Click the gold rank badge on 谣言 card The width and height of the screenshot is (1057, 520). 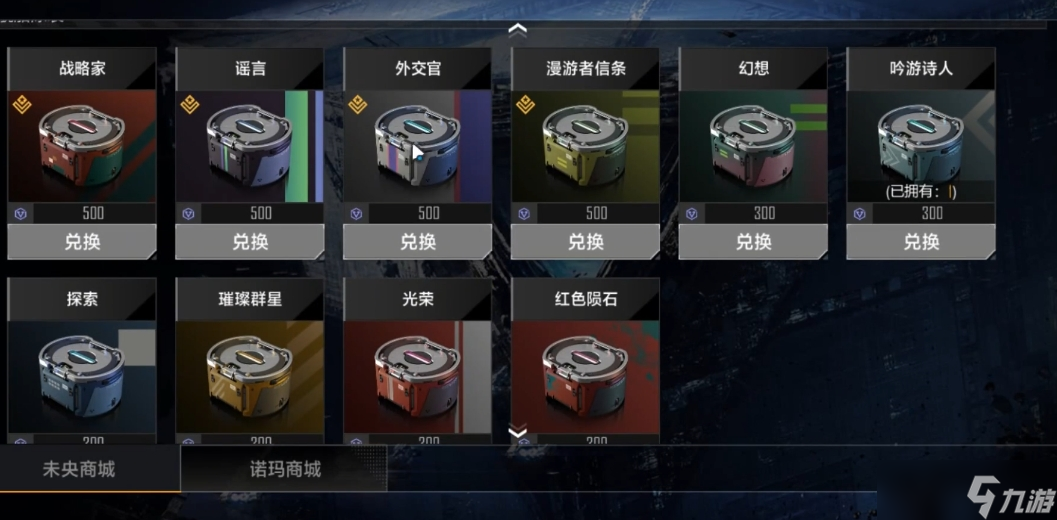[x=190, y=105]
